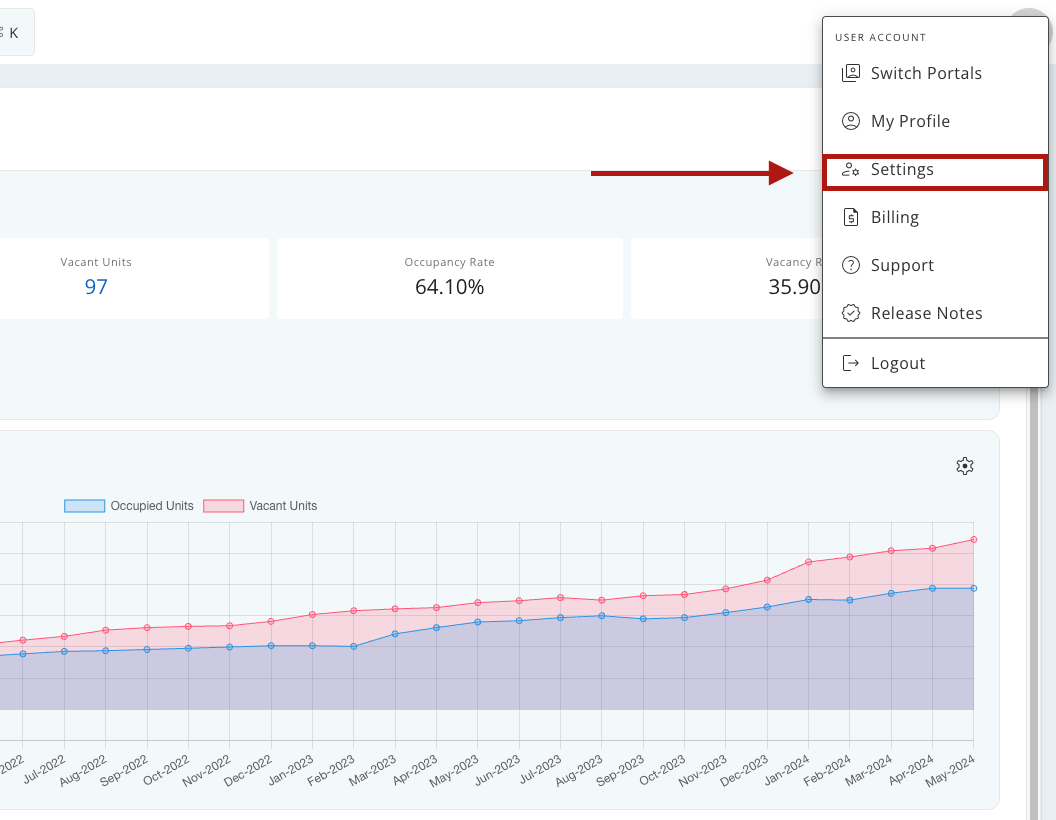Image resolution: width=1056 pixels, height=820 pixels.
Task: Click the My Profile person icon
Action: pyautogui.click(x=851, y=120)
